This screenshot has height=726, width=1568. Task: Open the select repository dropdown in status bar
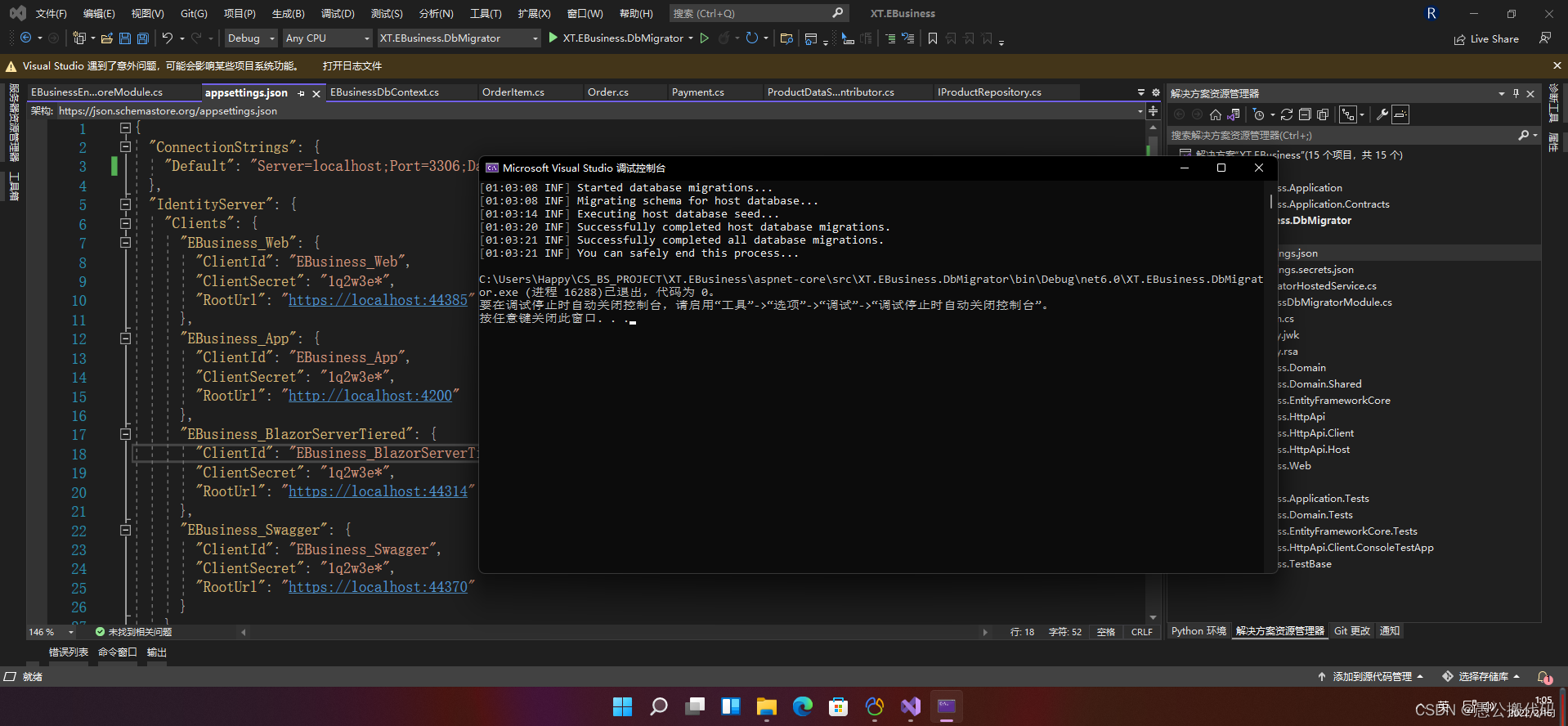tap(1481, 677)
